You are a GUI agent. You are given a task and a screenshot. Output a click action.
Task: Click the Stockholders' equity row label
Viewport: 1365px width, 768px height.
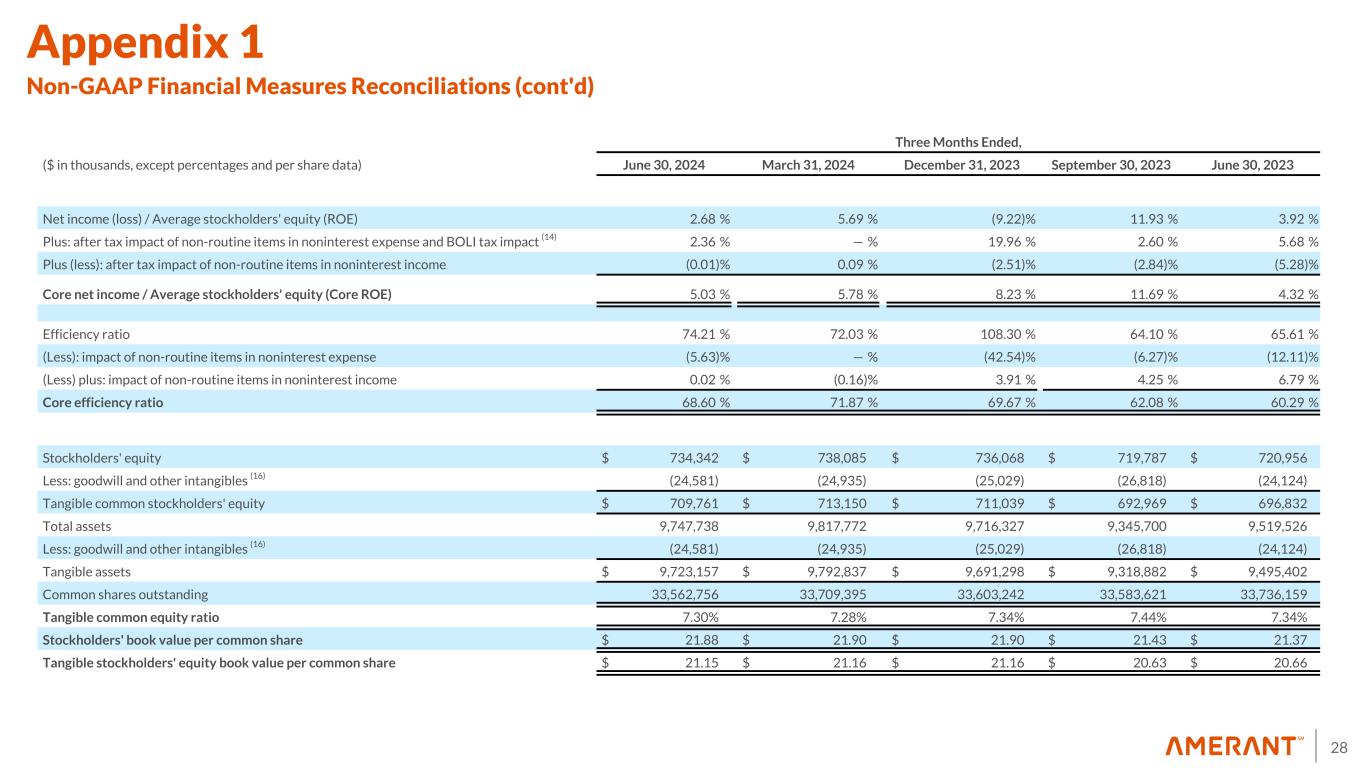[101, 457]
